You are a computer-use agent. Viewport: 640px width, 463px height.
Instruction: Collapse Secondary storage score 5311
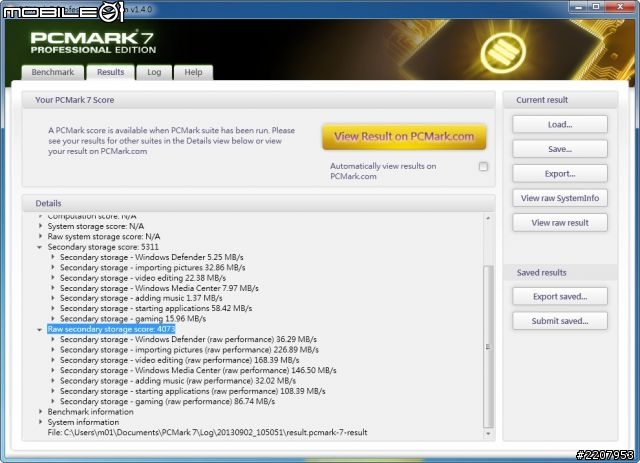click(40, 247)
